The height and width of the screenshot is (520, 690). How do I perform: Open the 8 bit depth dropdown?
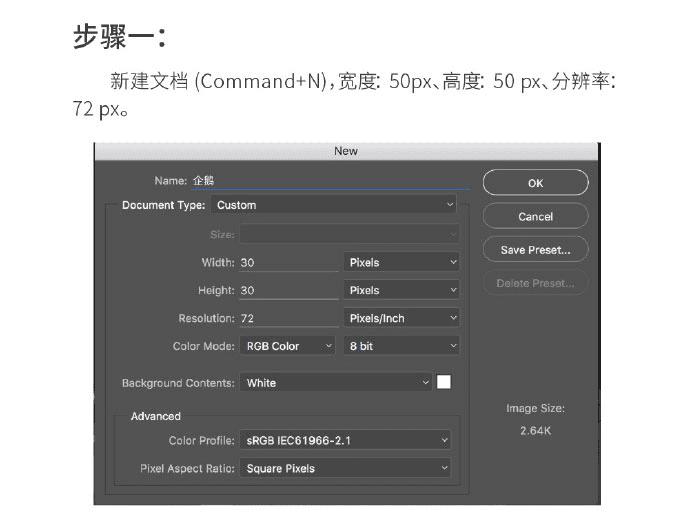(401, 346)
